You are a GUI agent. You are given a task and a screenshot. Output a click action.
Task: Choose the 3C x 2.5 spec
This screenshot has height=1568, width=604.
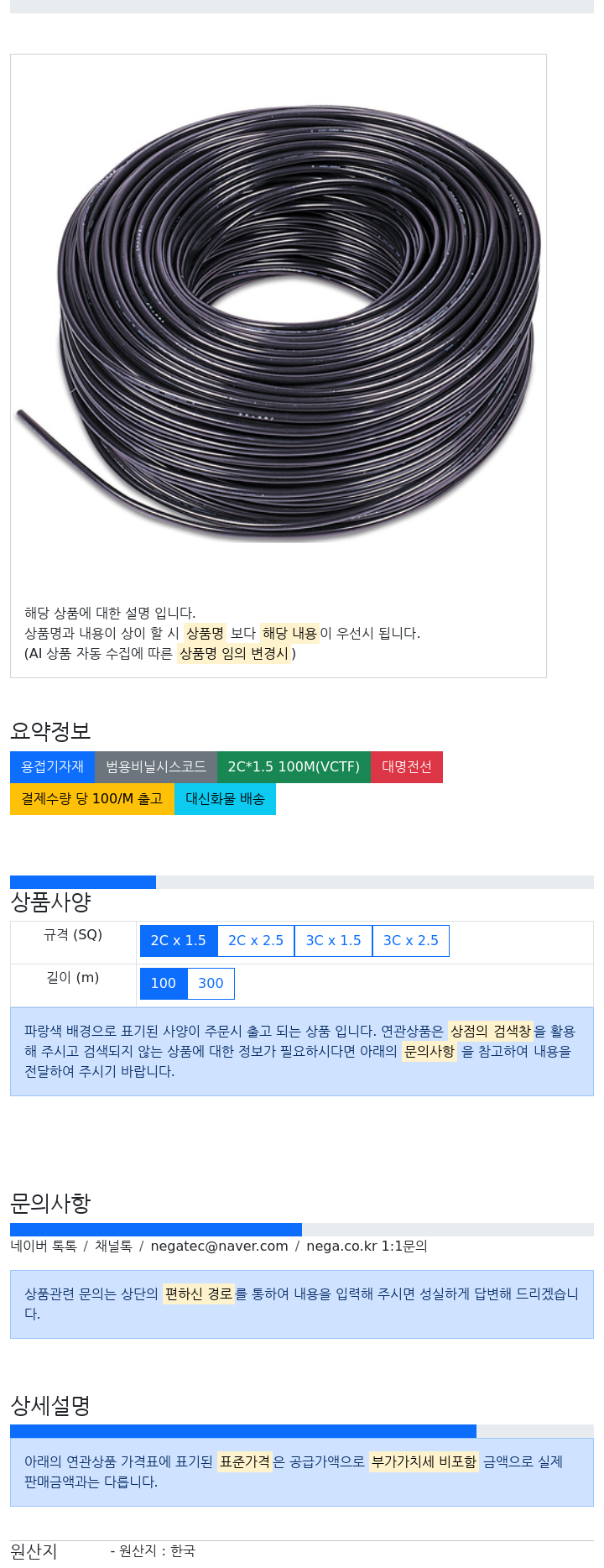click(411, 940)
